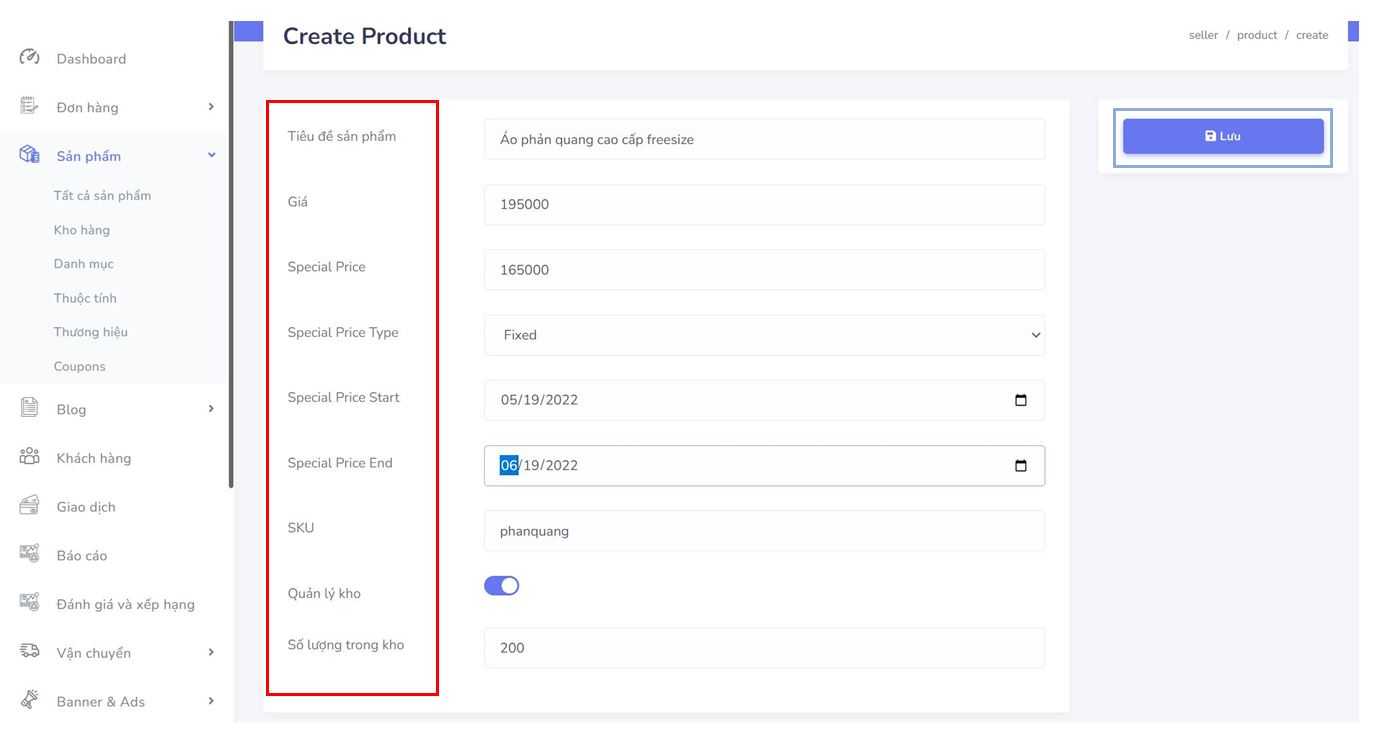Focus the SKU text field
Image resolution: width=1374 pixels, height=735 pixels.
[x=764, y=531]
